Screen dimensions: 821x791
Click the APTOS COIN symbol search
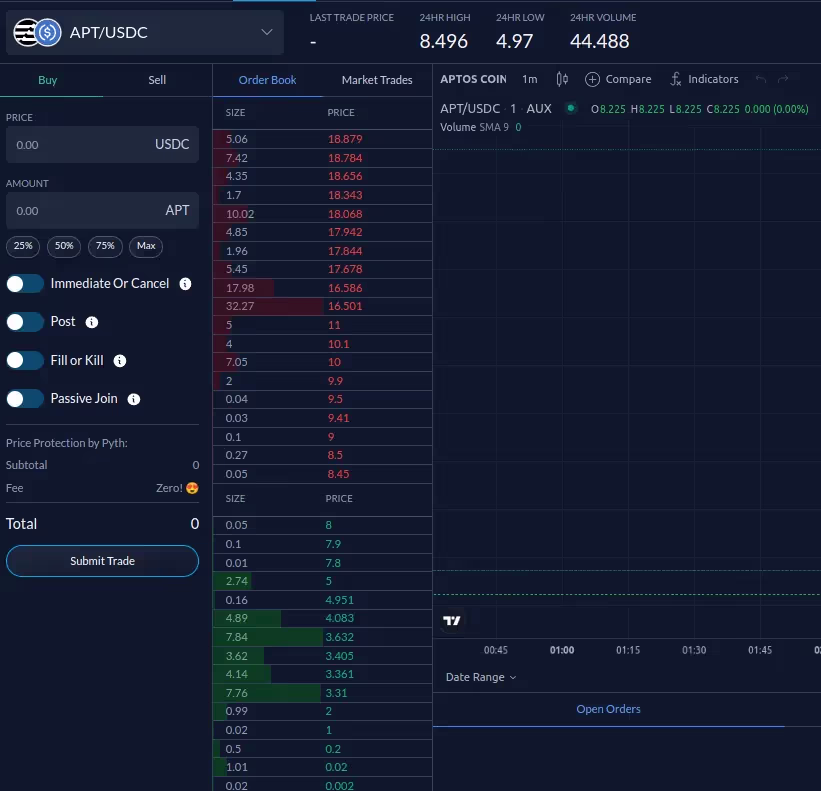coord(473,79)
